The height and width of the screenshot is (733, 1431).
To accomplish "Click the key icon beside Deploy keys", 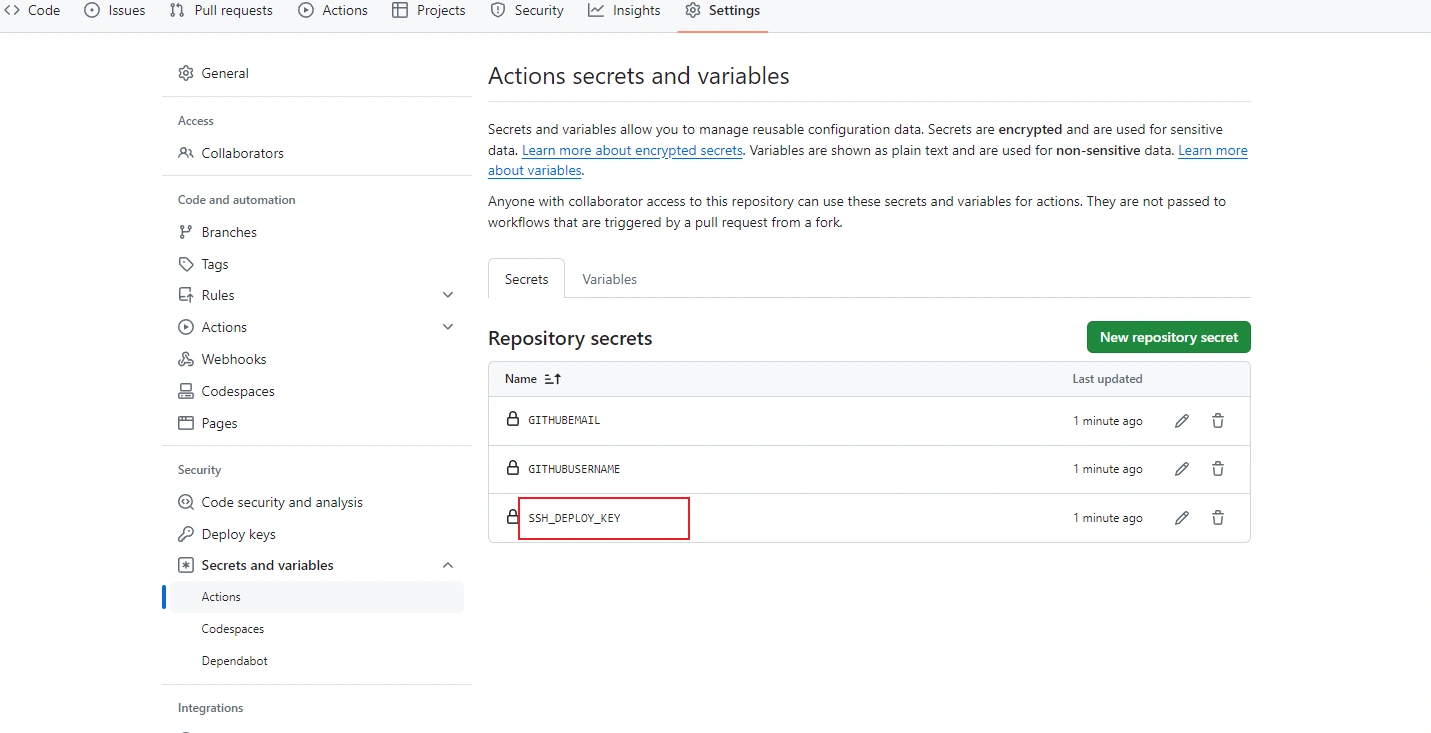I will [x=186, y=534].
